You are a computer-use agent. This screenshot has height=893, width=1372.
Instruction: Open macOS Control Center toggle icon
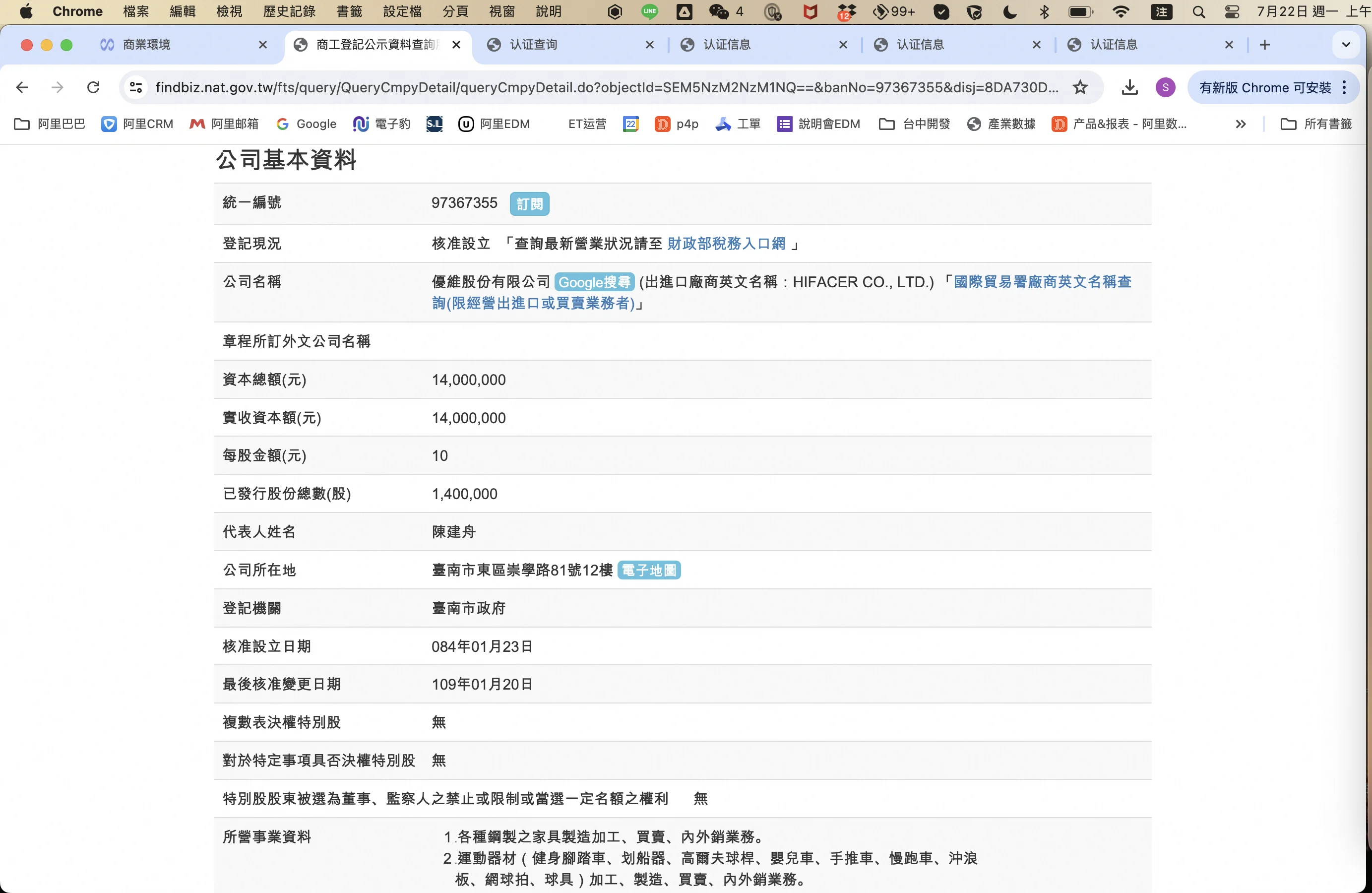click(1232, 11)
